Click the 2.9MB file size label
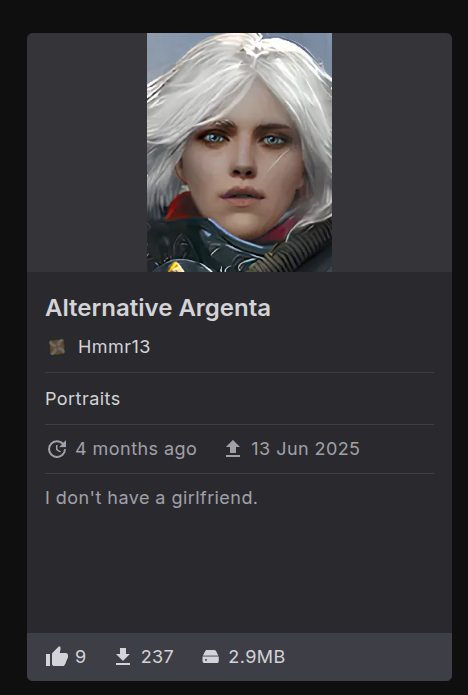This screenshot has width=468, height=695. pos(257,657)
